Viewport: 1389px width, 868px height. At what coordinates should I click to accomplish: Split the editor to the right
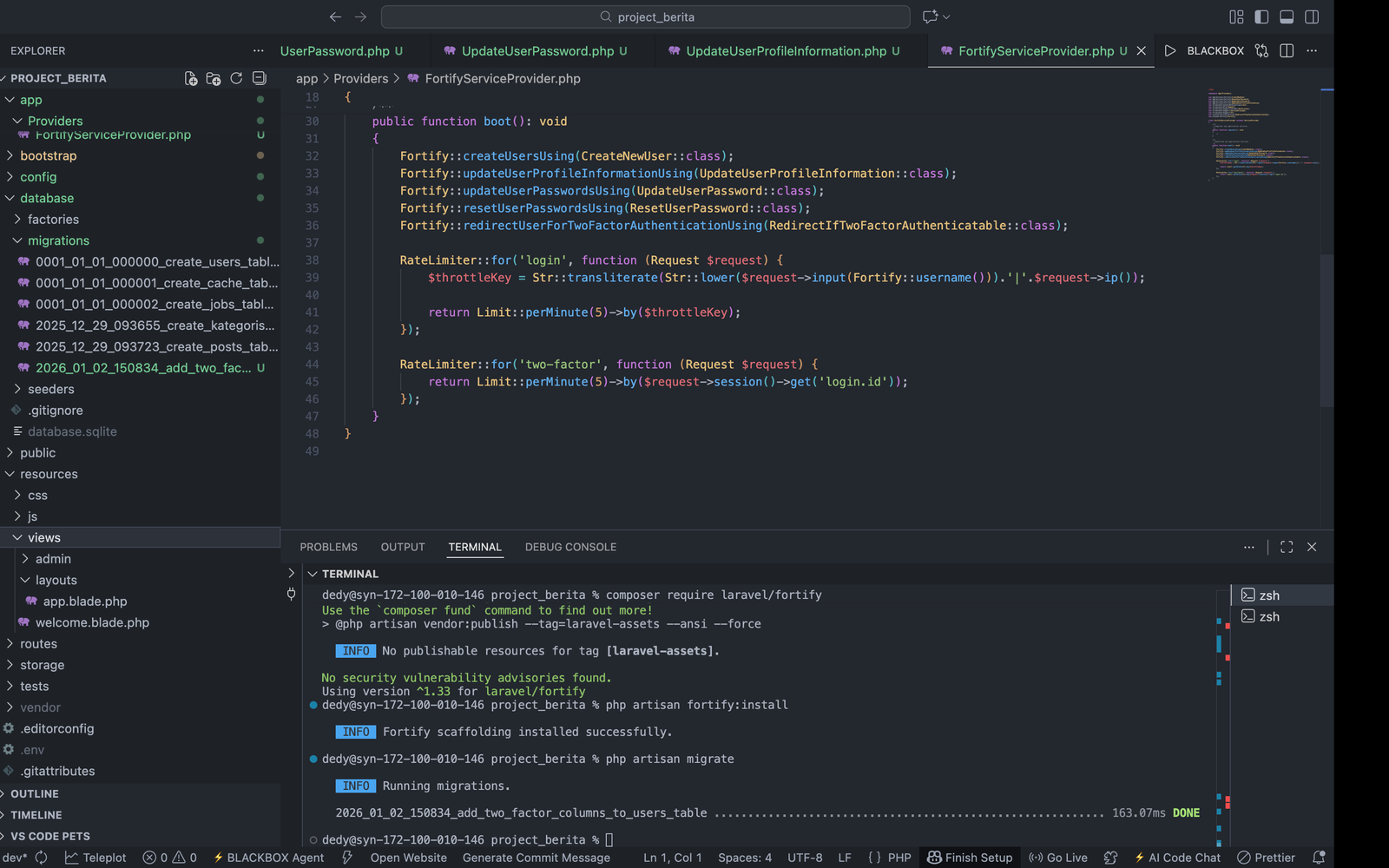[1287, 51]
